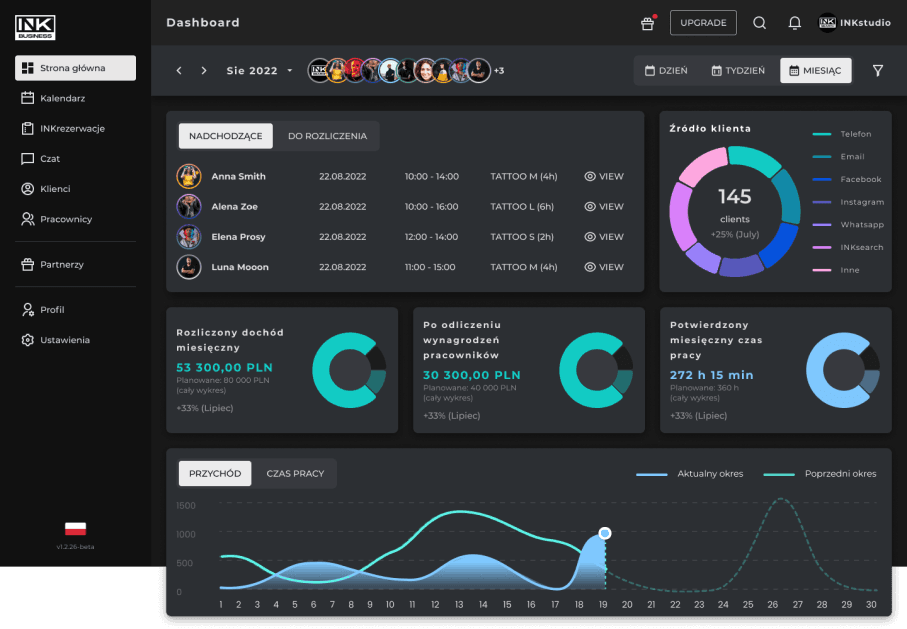The image size is (907, 629).
Task: Click the 12:00 - 14:00 time
Action: pyautogui.click(x=431, y=237)
